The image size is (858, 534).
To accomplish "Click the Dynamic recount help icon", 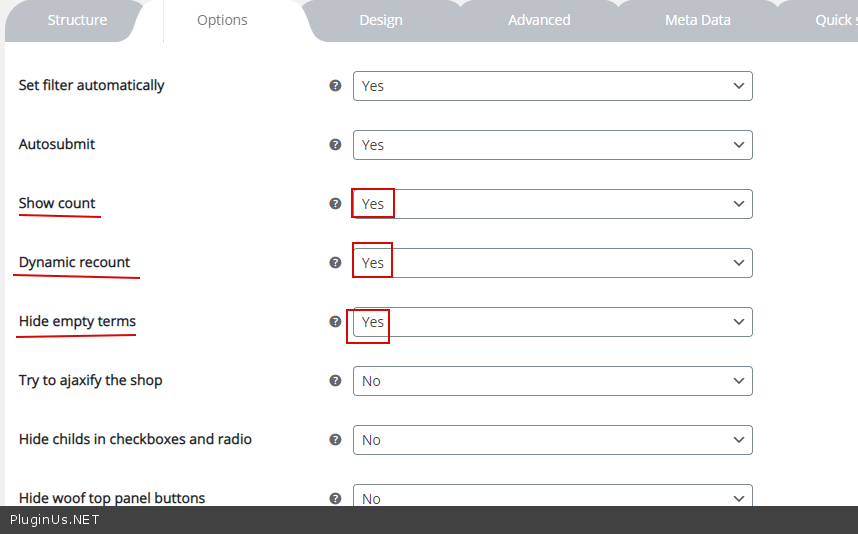I will tap(336, 263).
